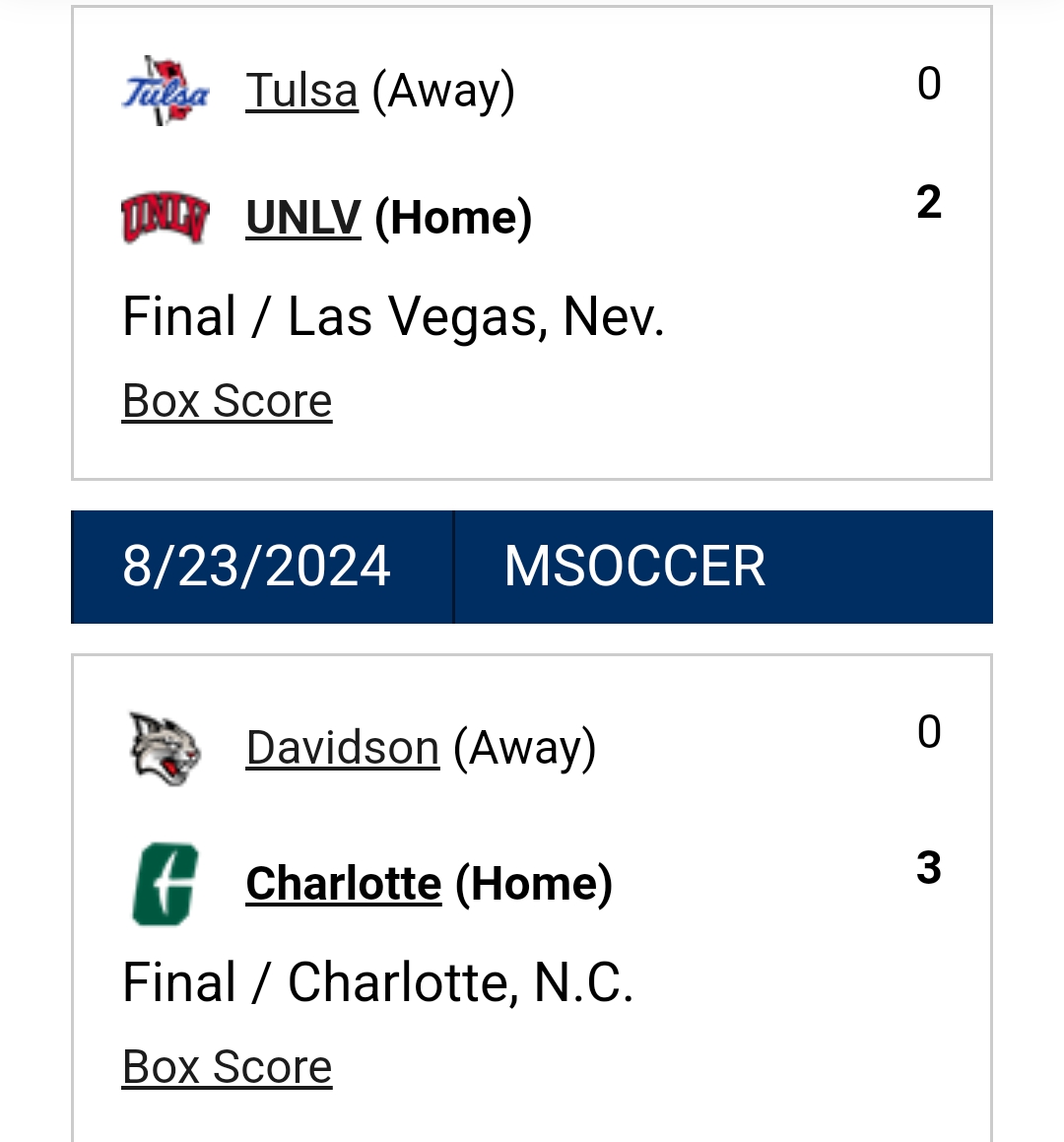This screenshot has width=1064, height=1142.
Task: Click the (Home) label beside Charlotte
Action: coord(534,884)
